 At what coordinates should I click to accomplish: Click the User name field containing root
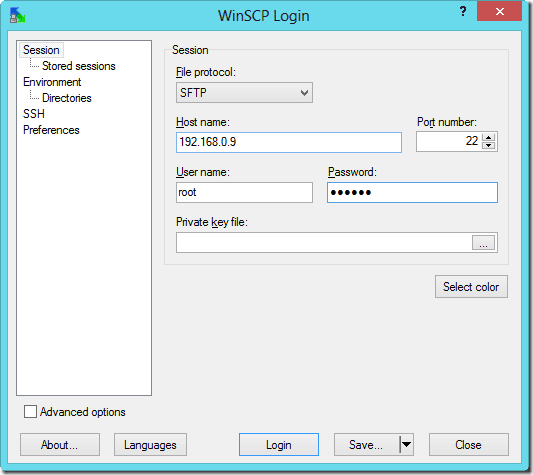(x=244, y=192)
